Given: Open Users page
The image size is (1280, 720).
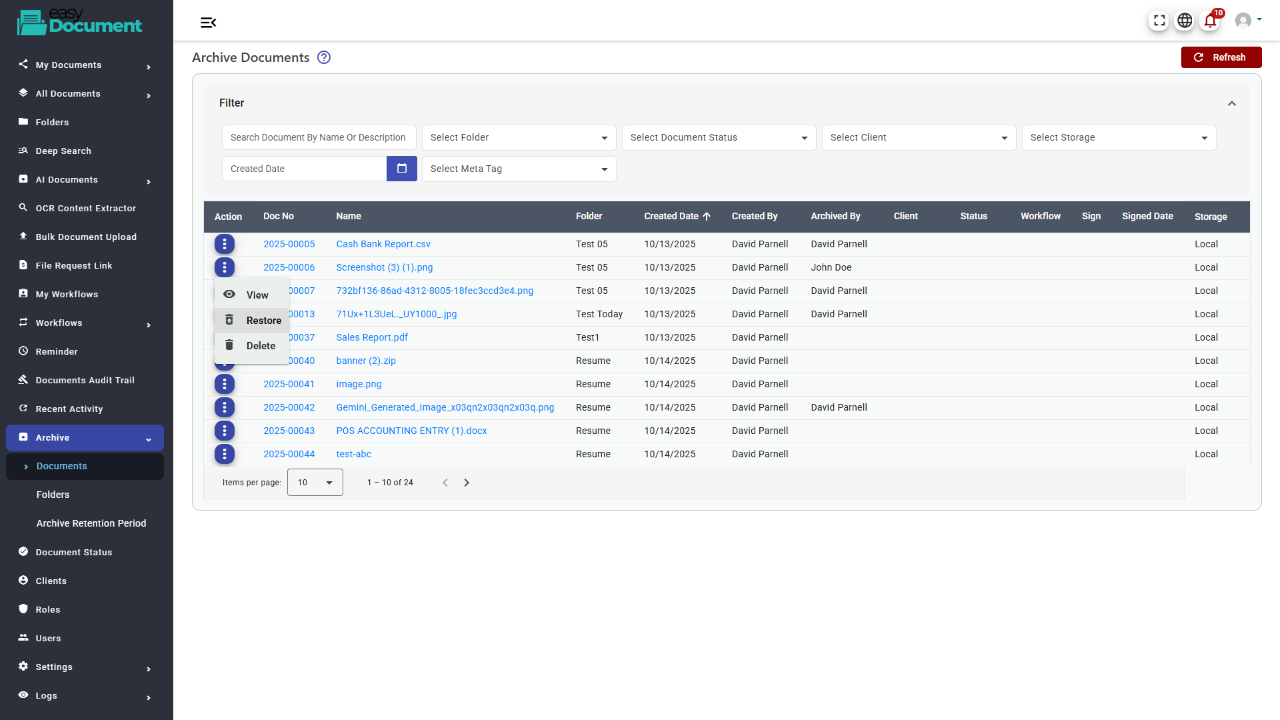Looking at the screenshot, I should pyautogui.click(x=85, y=638).
